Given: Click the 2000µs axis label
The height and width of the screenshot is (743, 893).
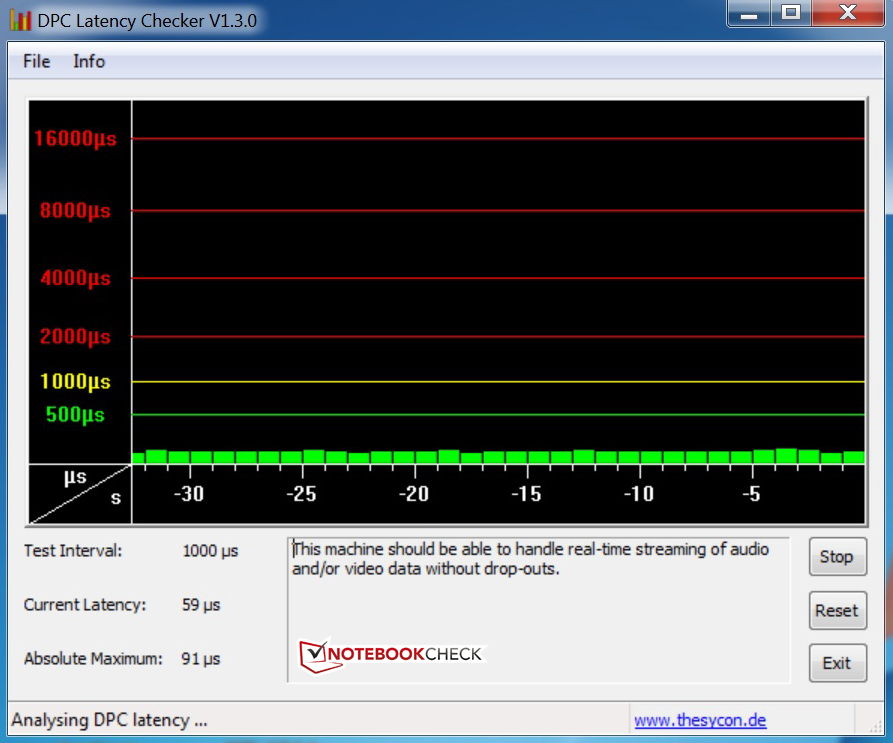Looking at the screenshot, I should pos(75,336).
